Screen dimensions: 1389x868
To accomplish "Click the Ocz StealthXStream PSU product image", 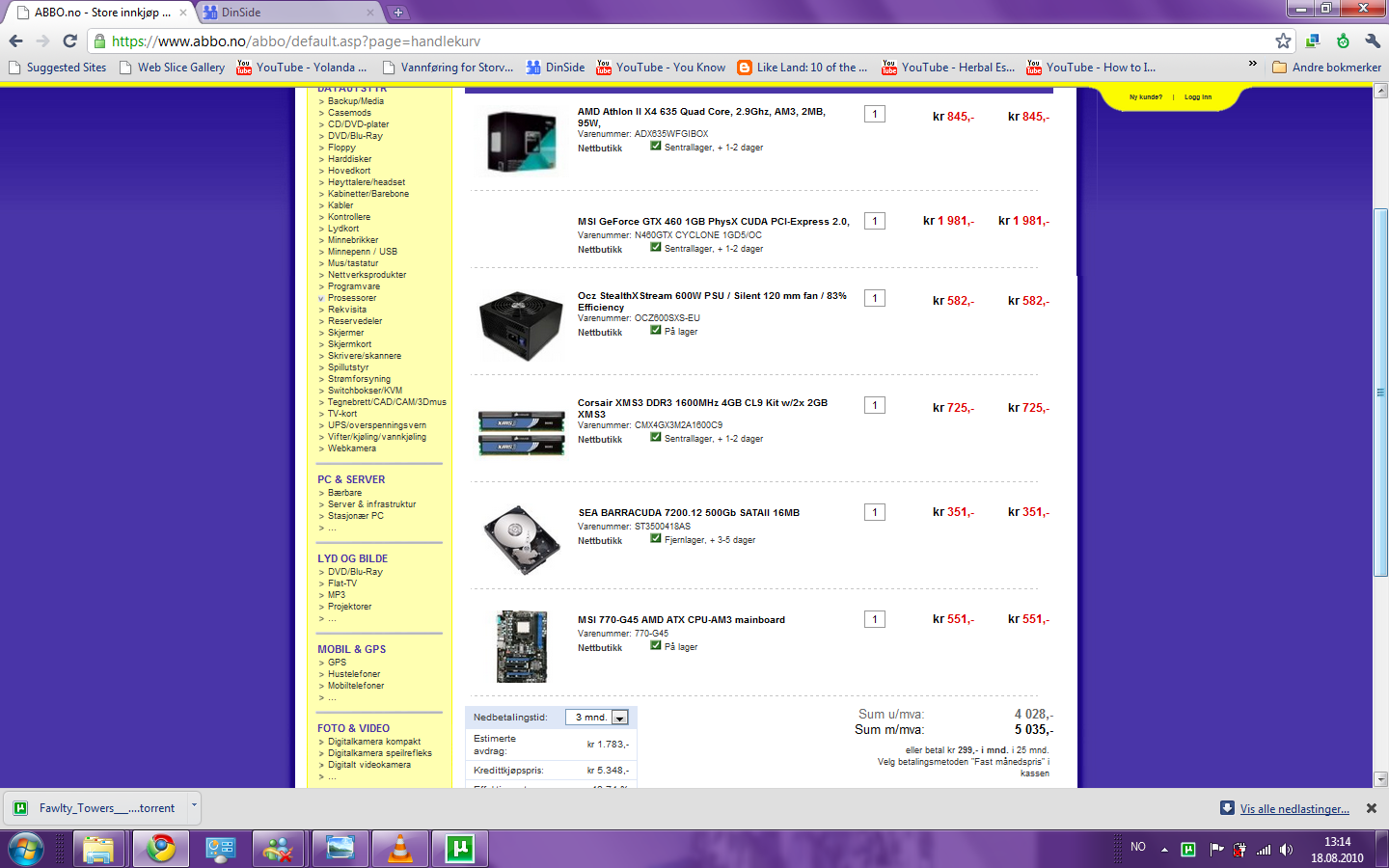I will [x=521, y=326].
